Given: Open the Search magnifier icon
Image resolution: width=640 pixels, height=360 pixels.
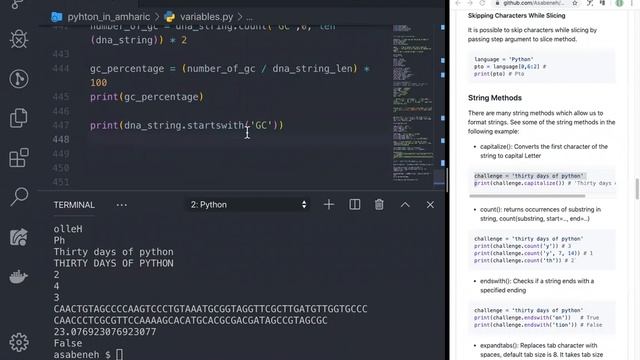Looking at the screenshot, I should (19, 197).
